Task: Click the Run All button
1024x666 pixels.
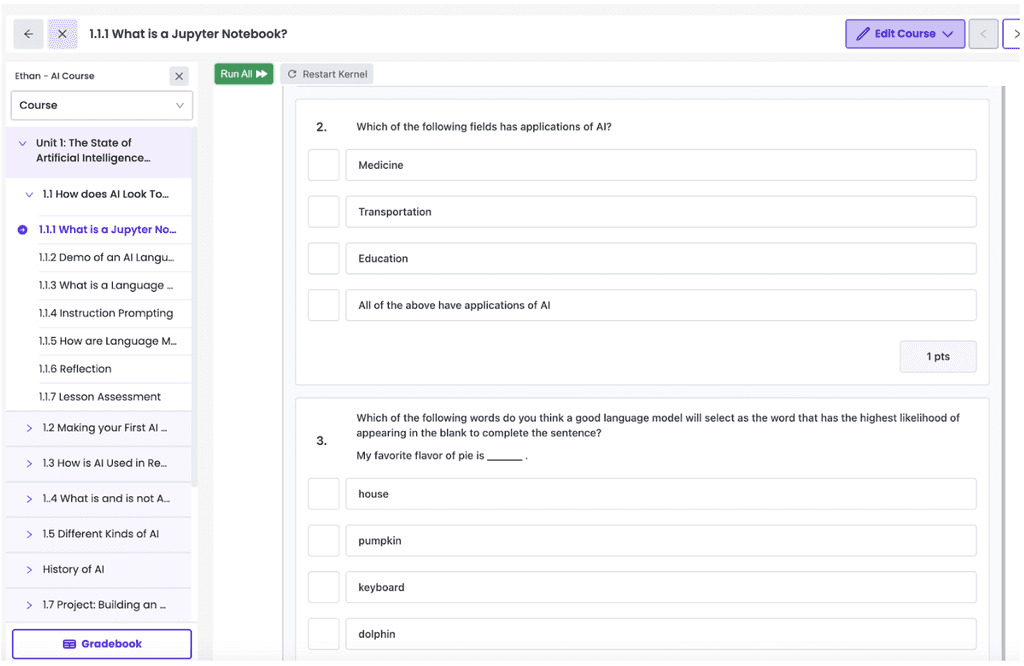Action: (x=243, y=73)
